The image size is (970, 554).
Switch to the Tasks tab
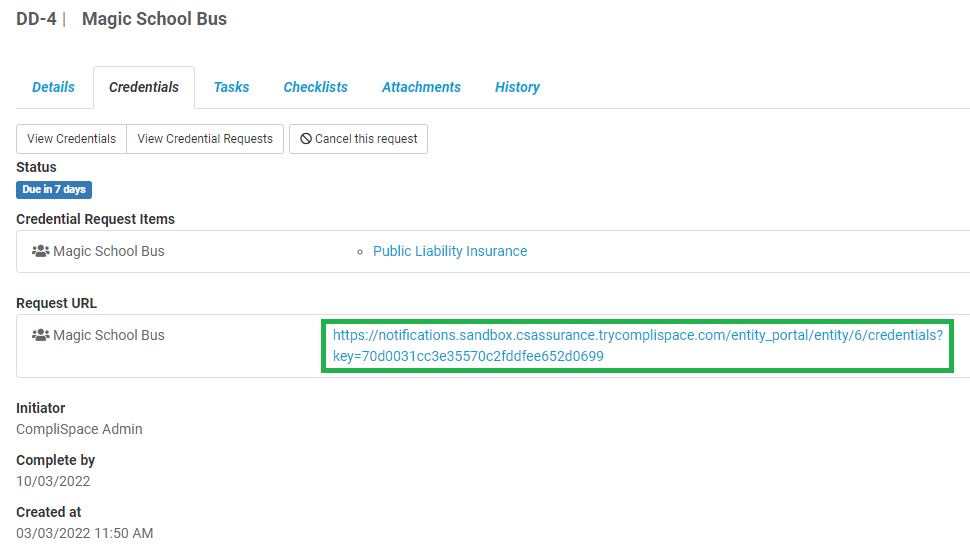(231, 87)
